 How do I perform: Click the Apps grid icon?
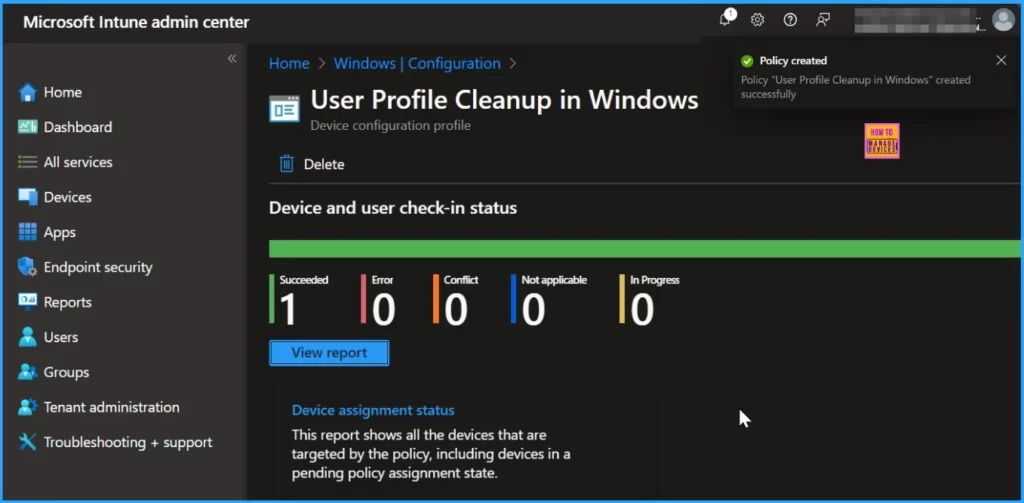tap(27, 232)
